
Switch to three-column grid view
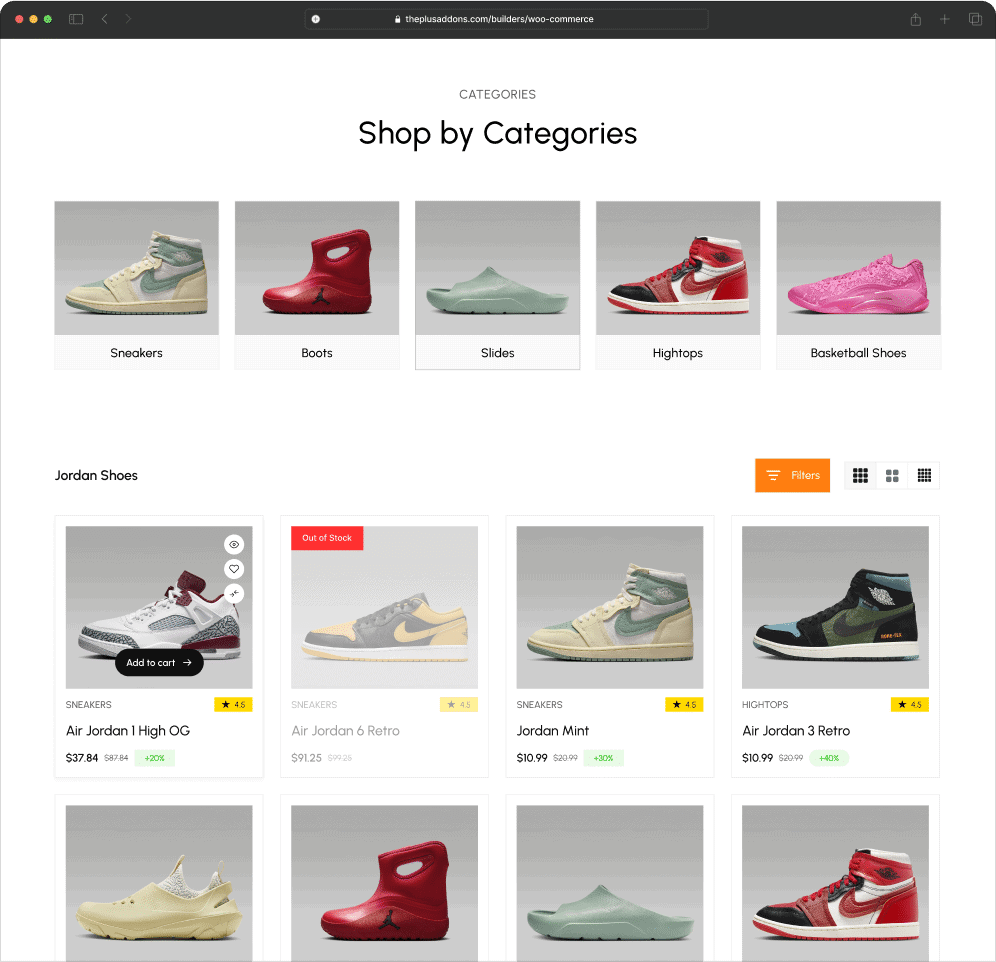[x=860, y=475]
